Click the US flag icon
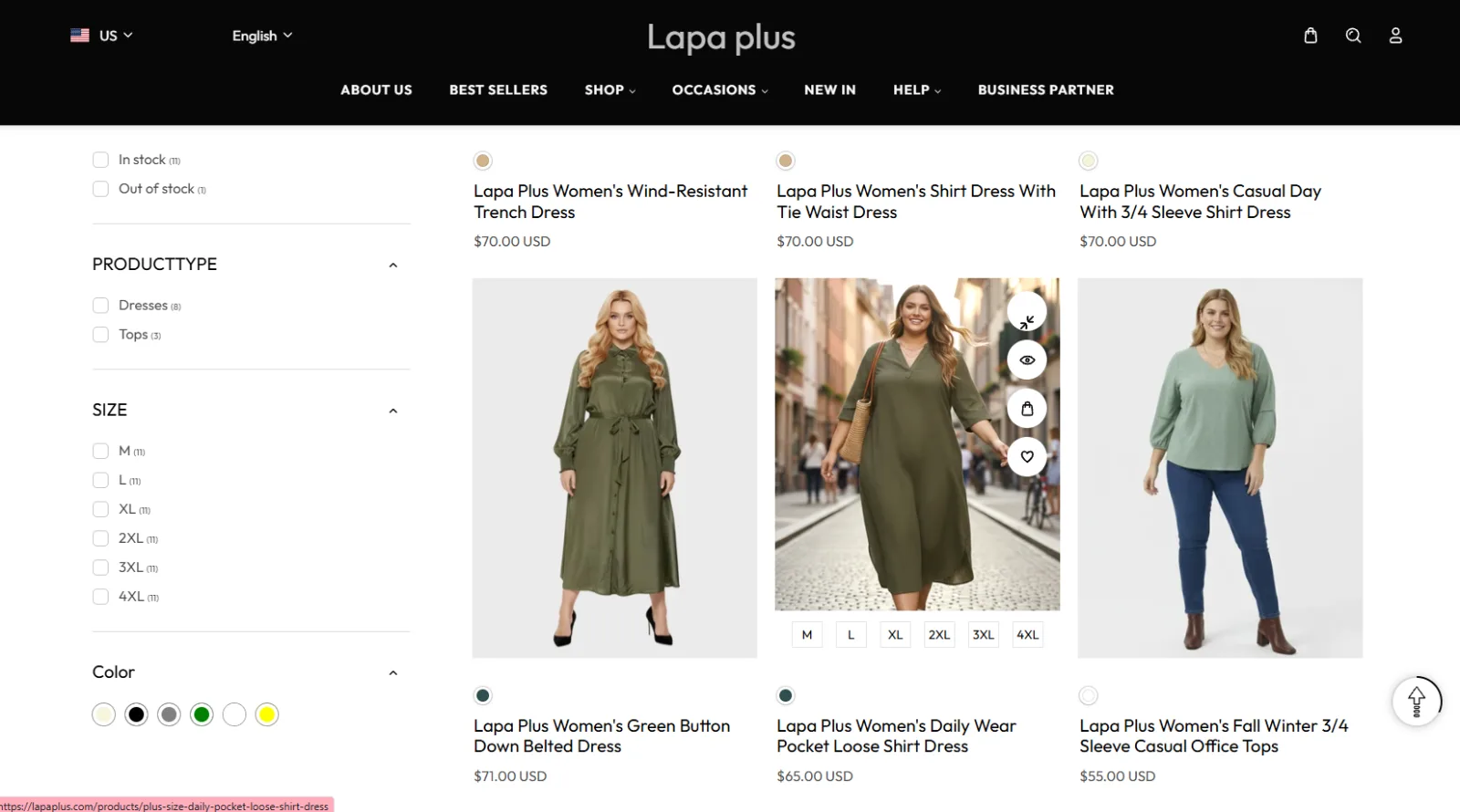The image size is (1460, 812). [80, 36]
